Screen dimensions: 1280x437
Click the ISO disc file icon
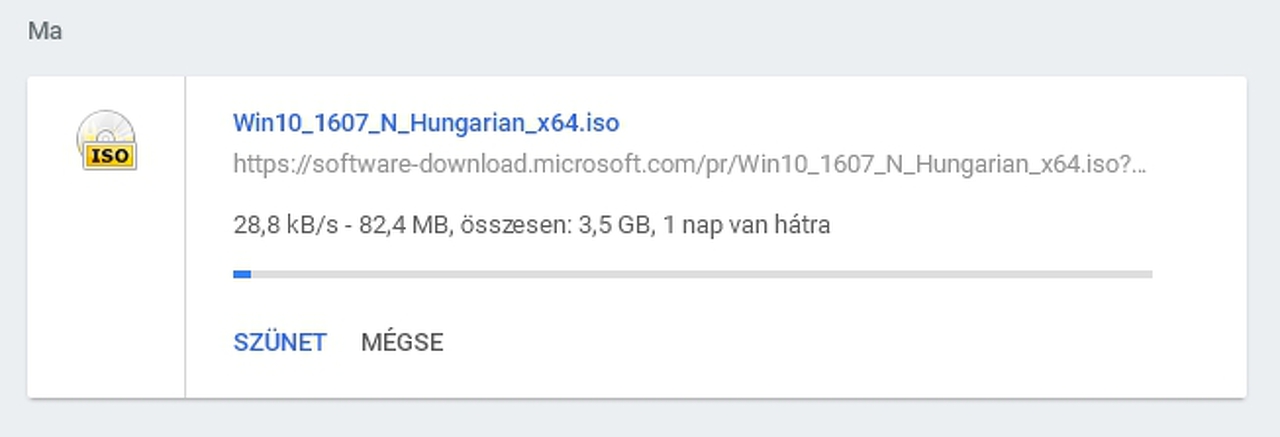pyautogui.click(x=106, y=140)
